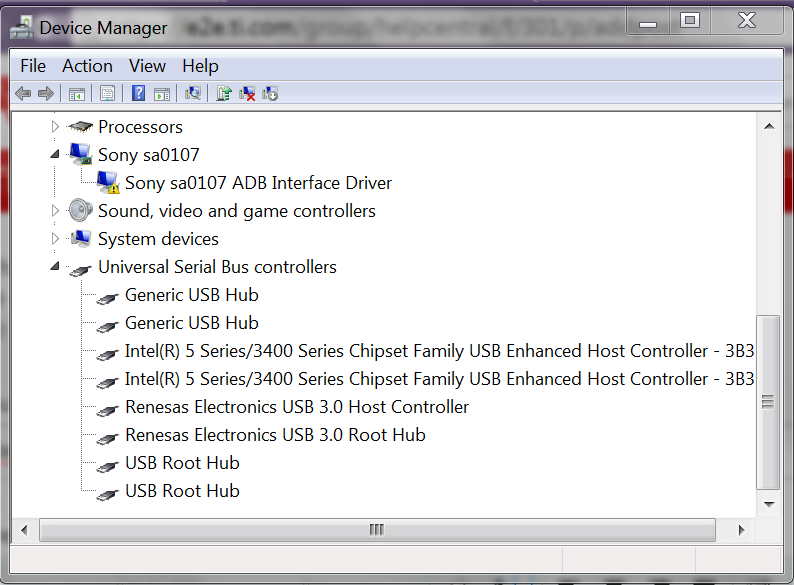Click the vertical scrollbar down arrow
Viewport: 794px width, 585px height.
point(769,504)
